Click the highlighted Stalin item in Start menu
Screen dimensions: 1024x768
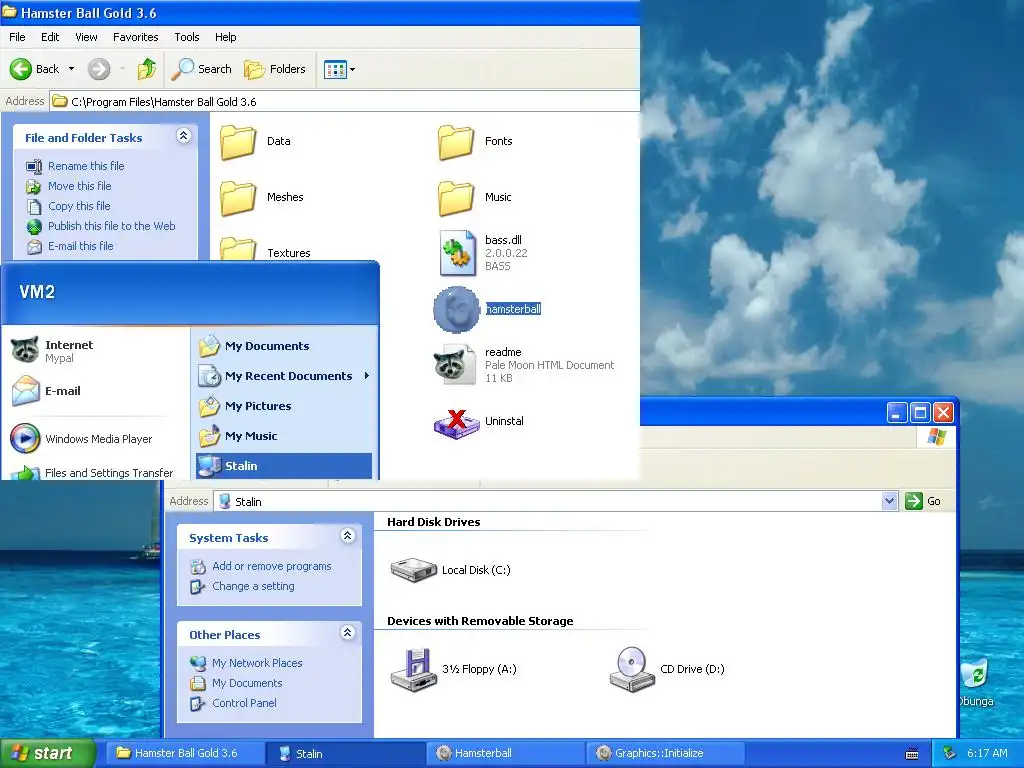pyautogui.click(x=284, y=466)
